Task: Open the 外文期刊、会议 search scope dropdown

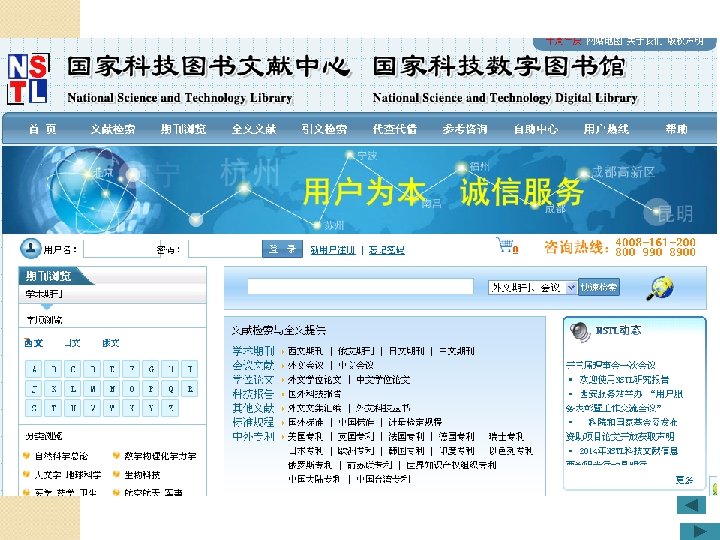Action: [x=532, y=288]
